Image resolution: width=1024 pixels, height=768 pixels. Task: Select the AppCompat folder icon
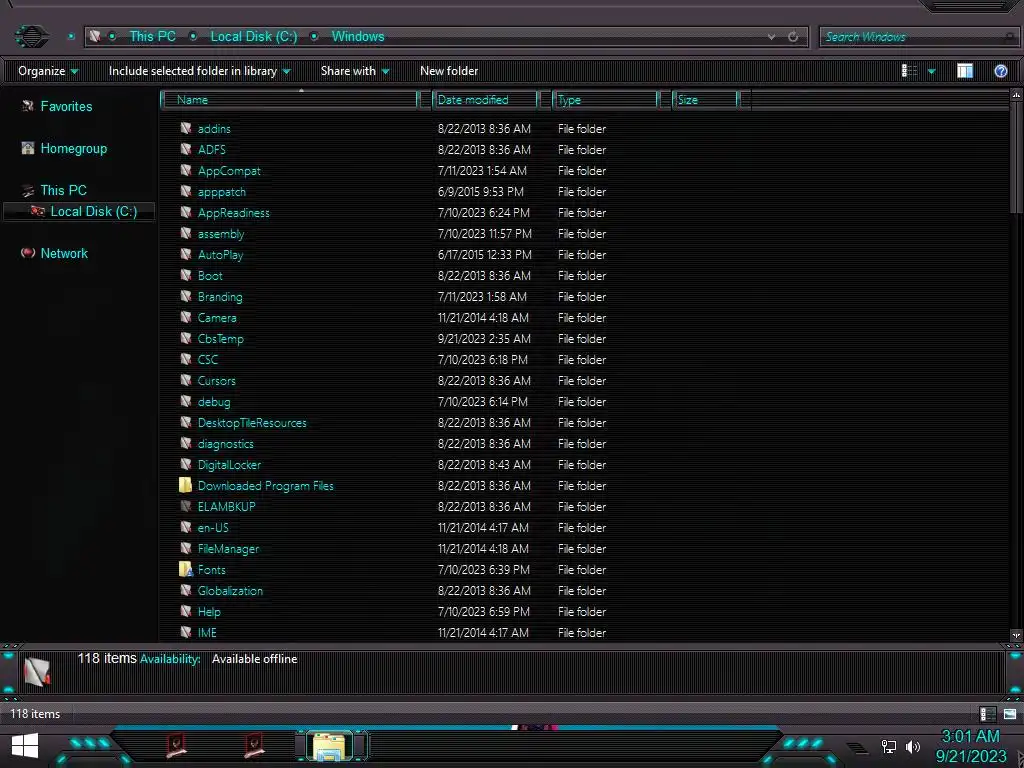(185, 170)
